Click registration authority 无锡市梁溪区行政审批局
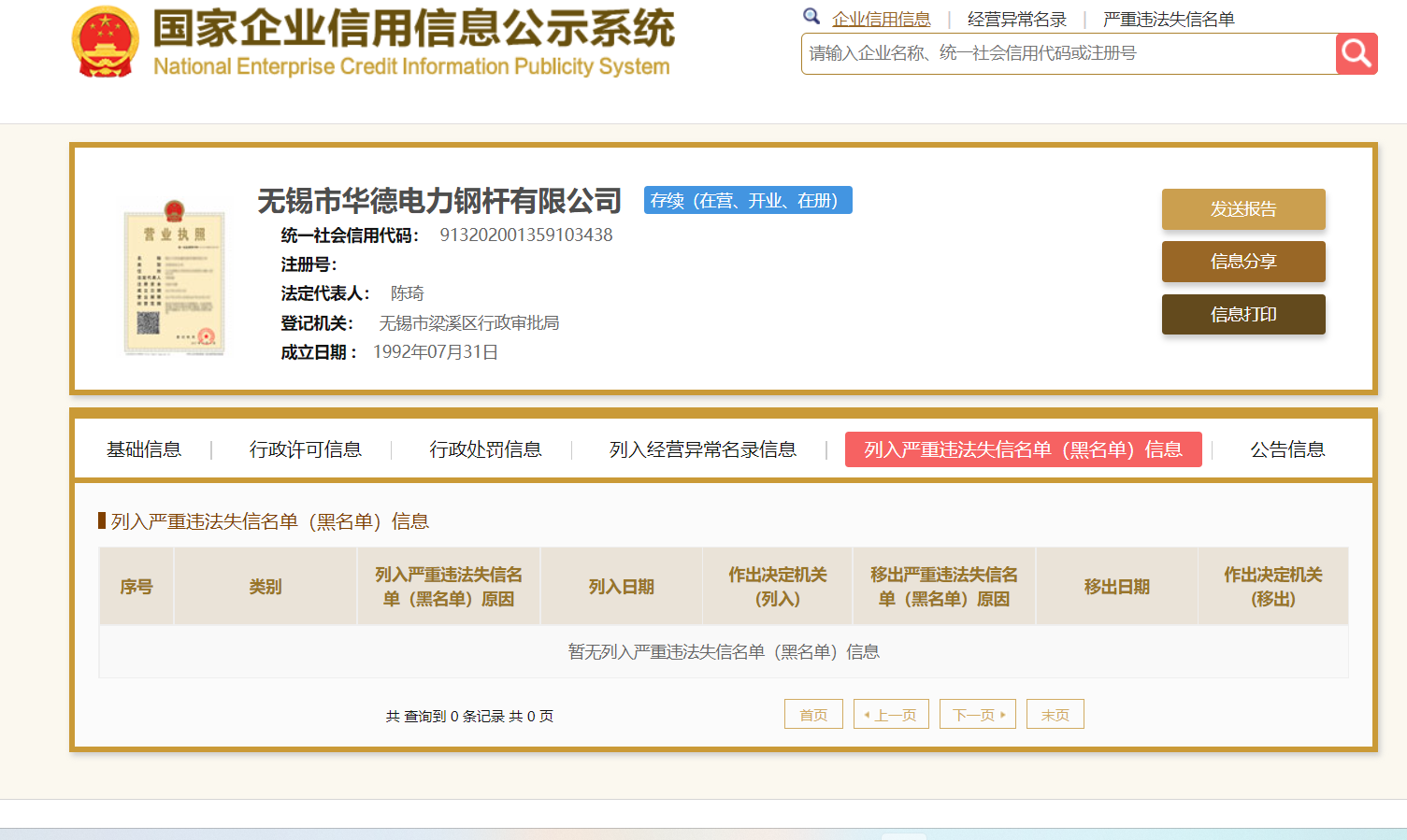The image size is (1407, 840). pyautogui.click(x=469, y=322)
